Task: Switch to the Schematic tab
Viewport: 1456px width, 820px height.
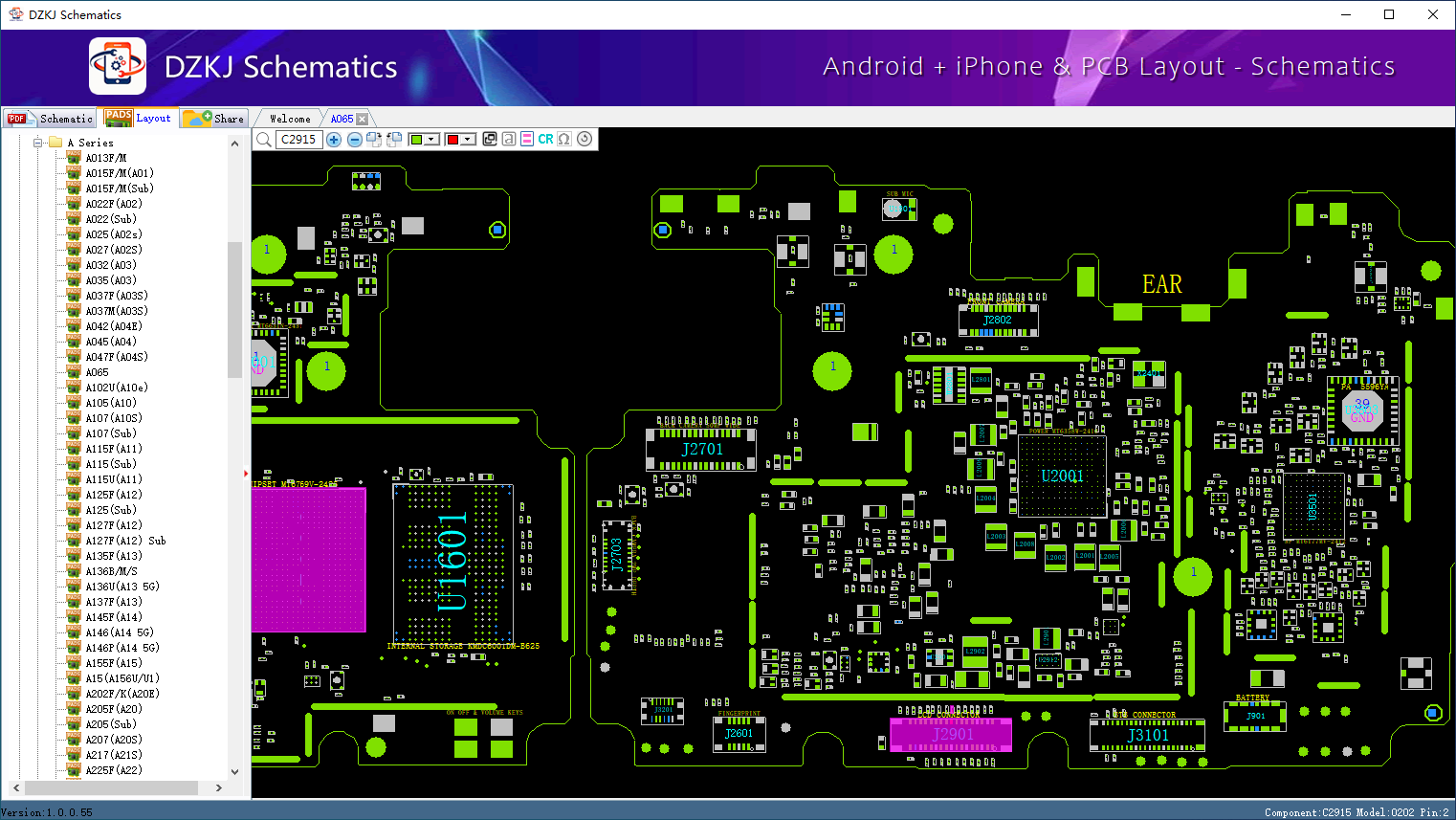Action: click(51, 119)
